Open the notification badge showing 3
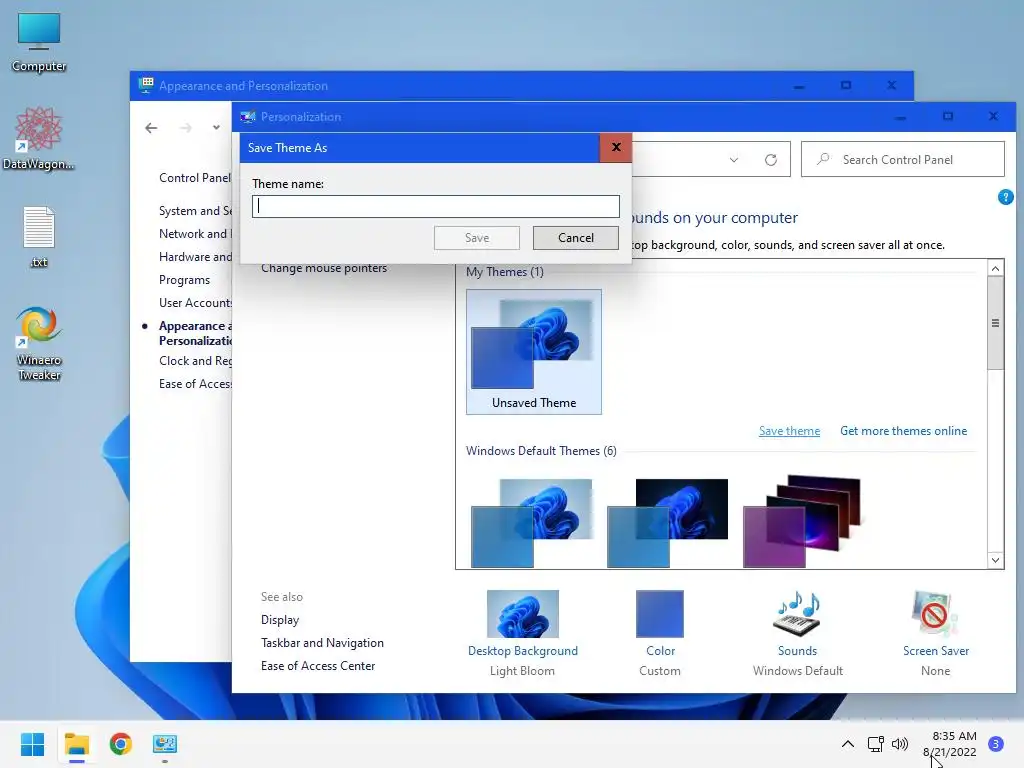Screen dimensions: 1024x768 tap(996, 744)
